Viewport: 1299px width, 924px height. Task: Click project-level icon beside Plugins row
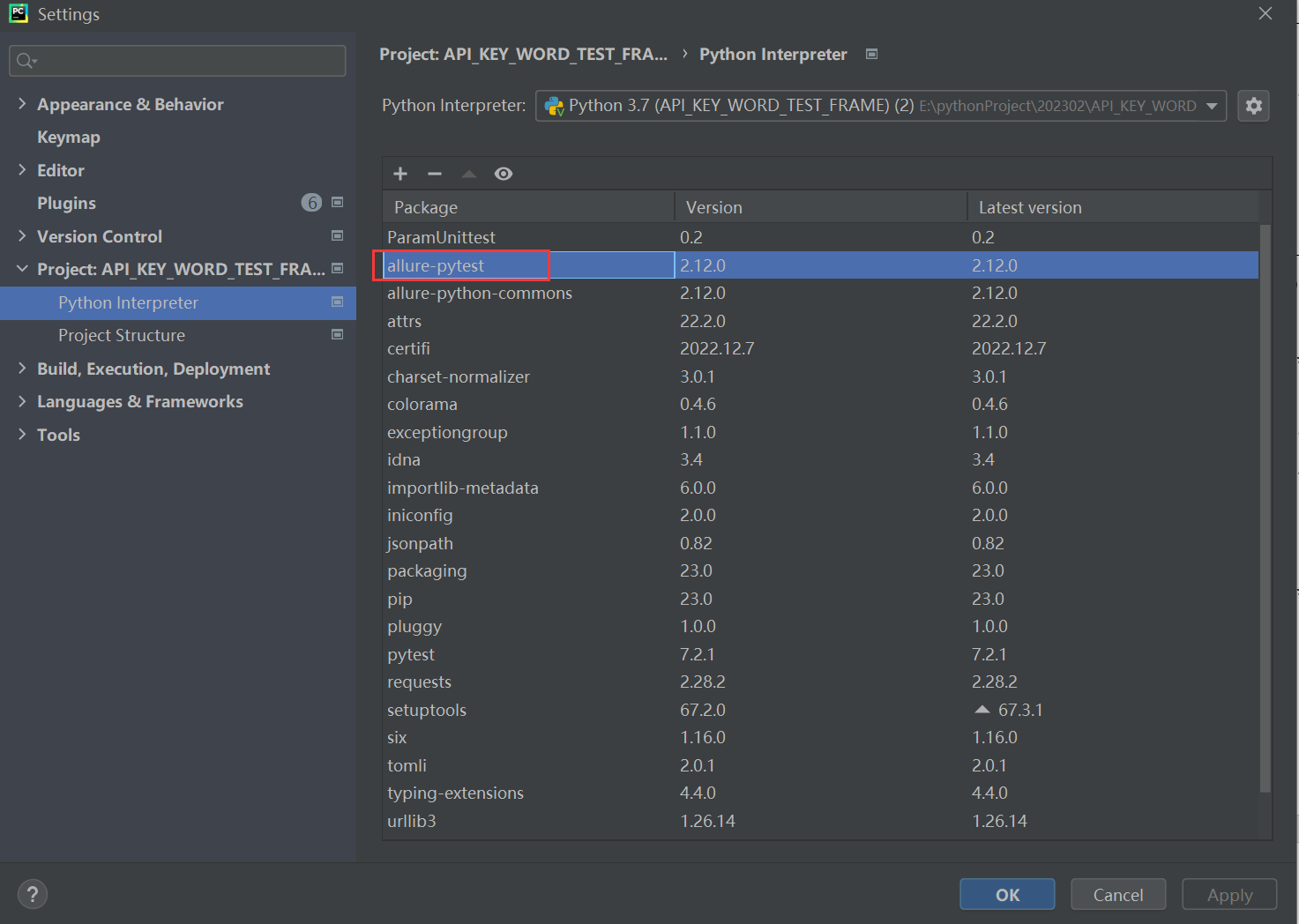coord(337,203)
